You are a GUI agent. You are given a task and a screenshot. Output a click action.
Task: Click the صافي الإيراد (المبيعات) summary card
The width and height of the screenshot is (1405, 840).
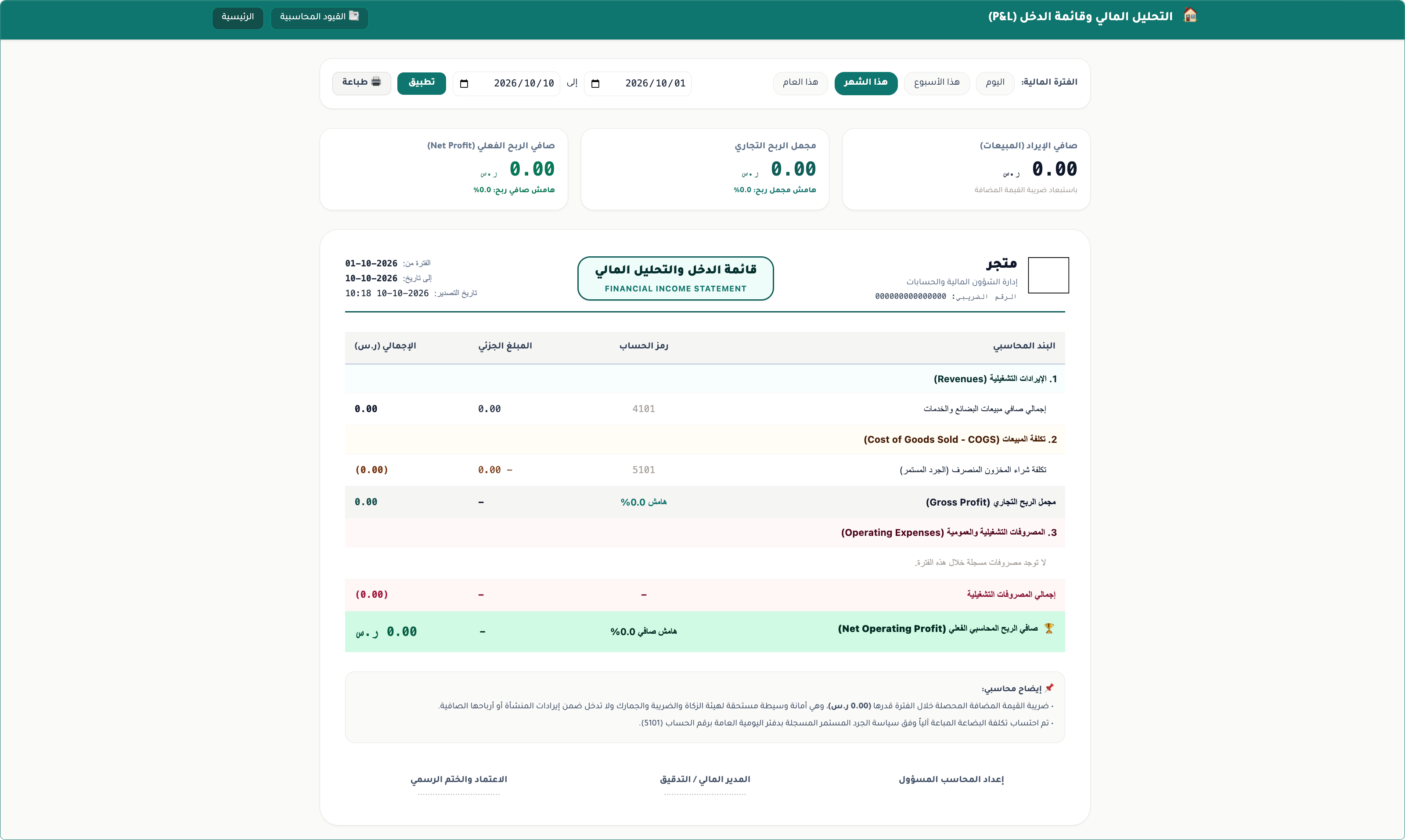coord(965,169)
